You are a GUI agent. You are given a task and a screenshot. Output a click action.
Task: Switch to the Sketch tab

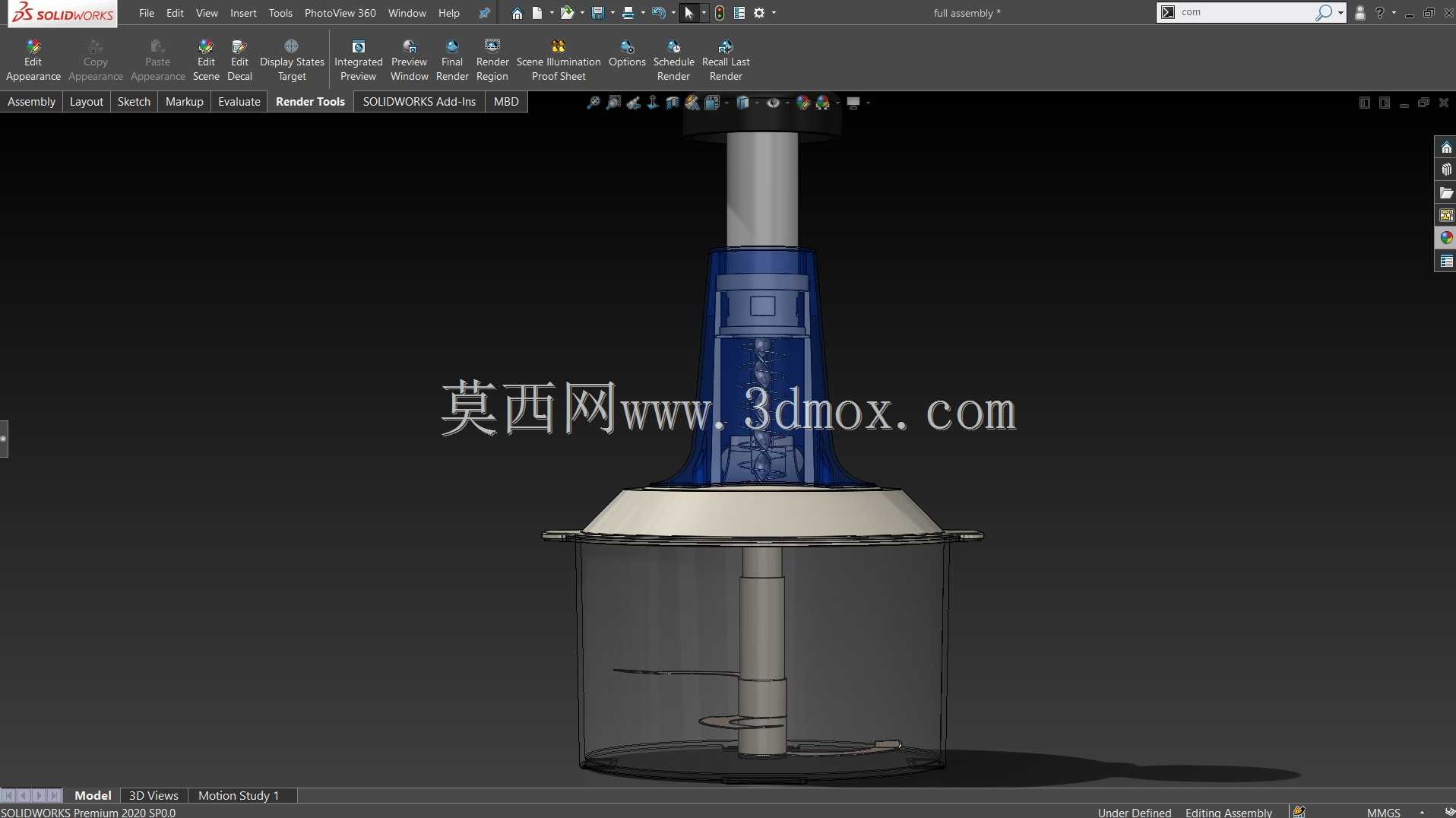[x=134, y=102]
